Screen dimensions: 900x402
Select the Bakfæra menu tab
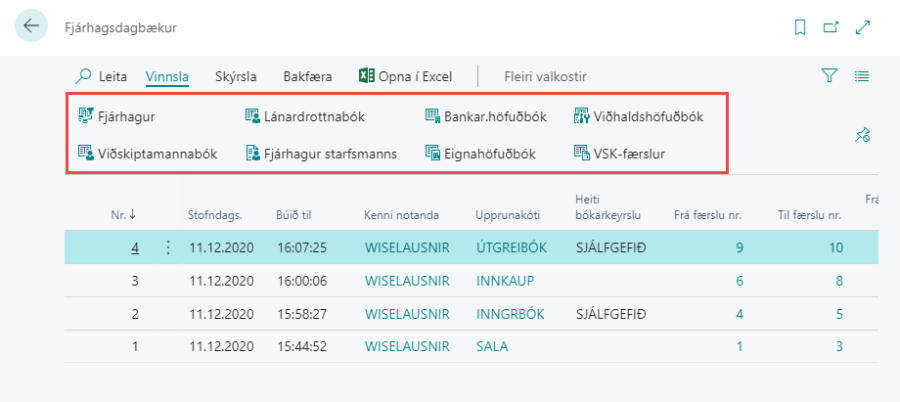(x=305, y=76)
